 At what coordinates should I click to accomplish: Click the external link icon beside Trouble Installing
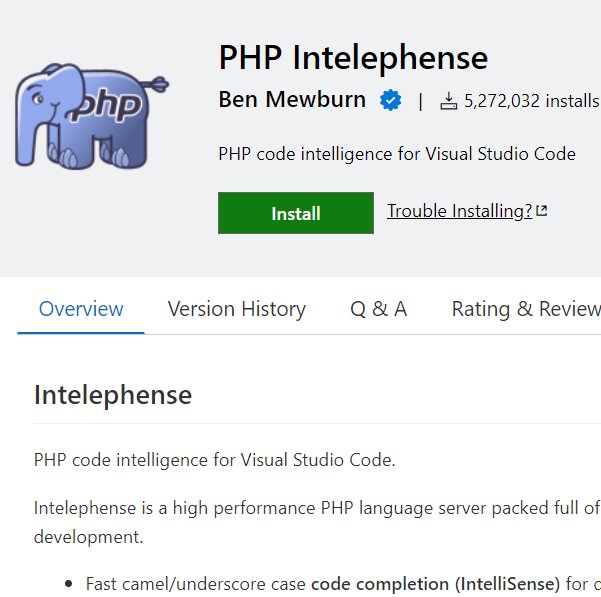(x=542, y=211)
